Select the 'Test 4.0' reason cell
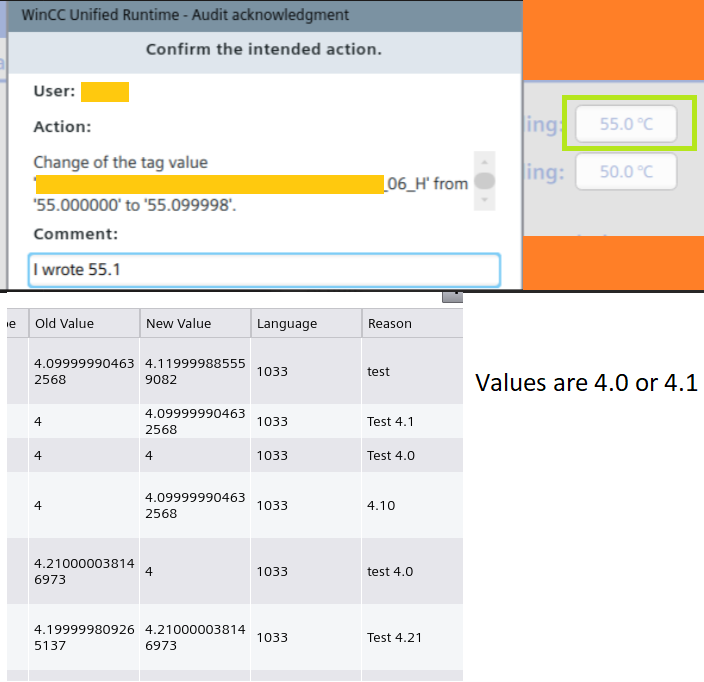The image size is (704, 682). pos(412,455)
